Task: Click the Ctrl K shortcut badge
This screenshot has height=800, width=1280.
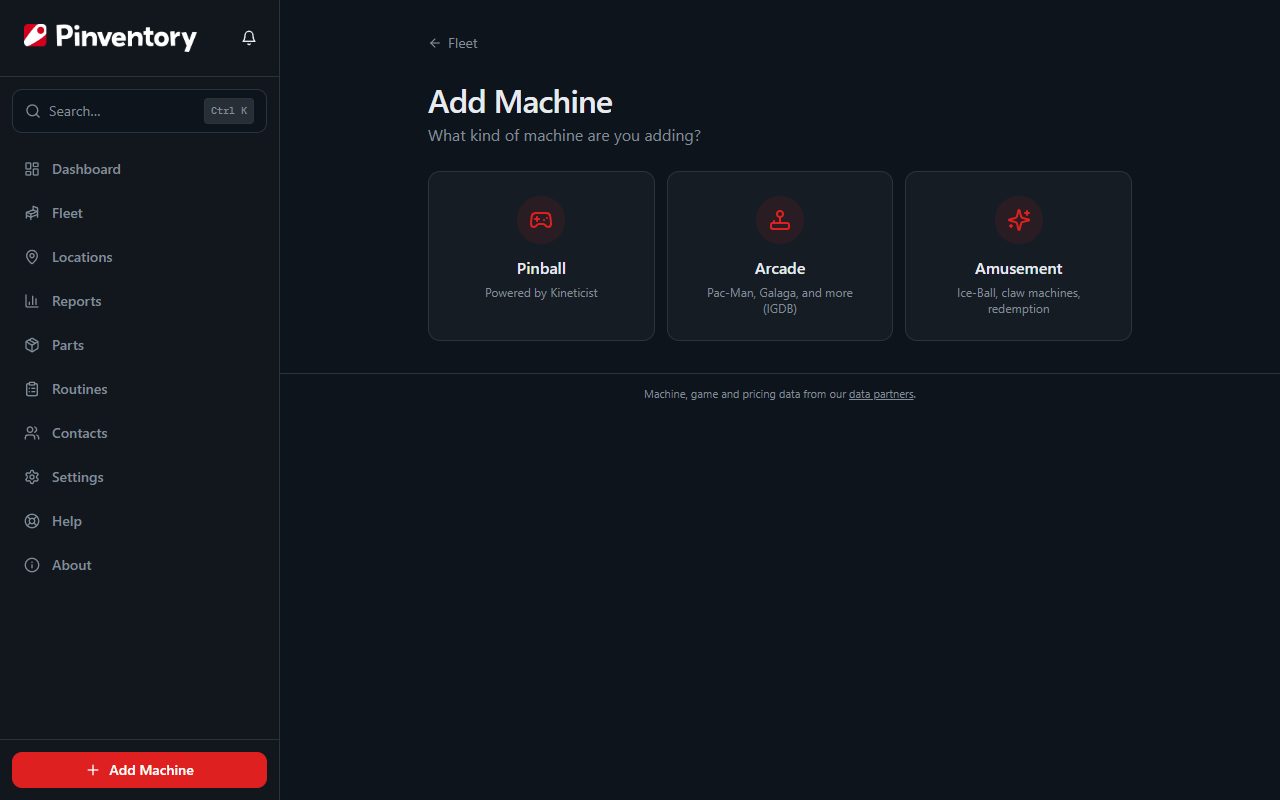Action: pos(229,111)
